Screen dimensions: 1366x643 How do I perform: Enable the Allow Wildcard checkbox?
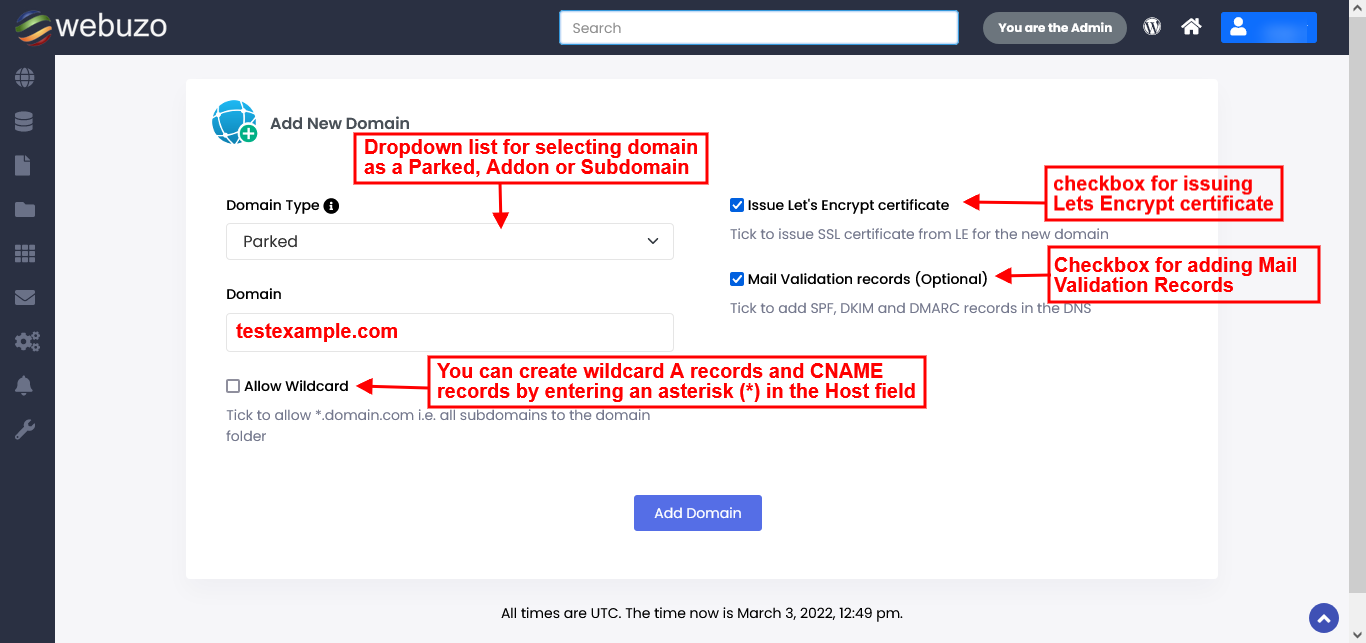[233, 386]
